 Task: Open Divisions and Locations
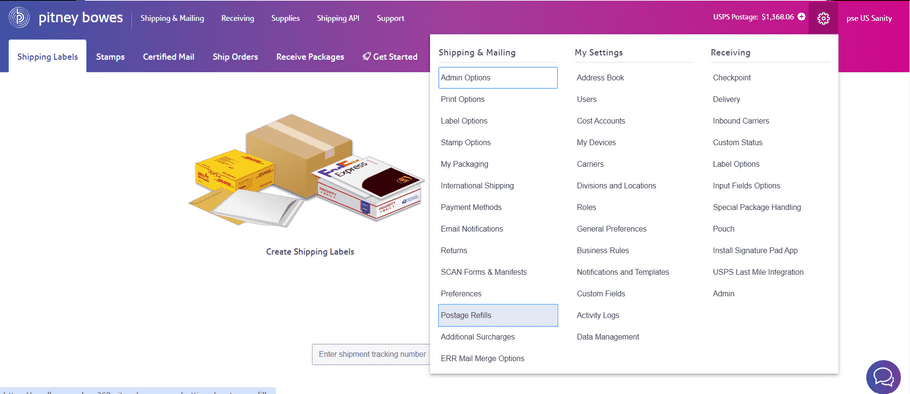[616, 186]
